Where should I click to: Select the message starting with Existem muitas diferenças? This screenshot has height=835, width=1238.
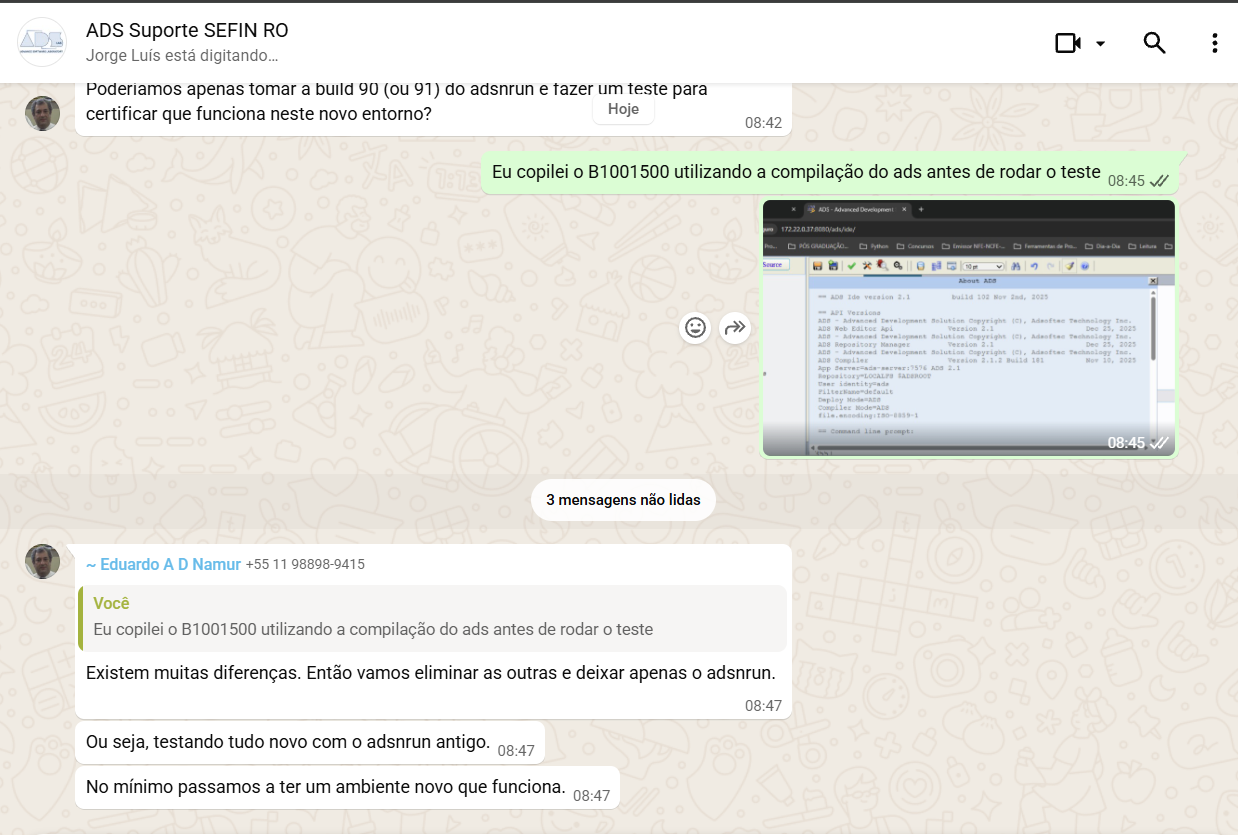[430, 673]
